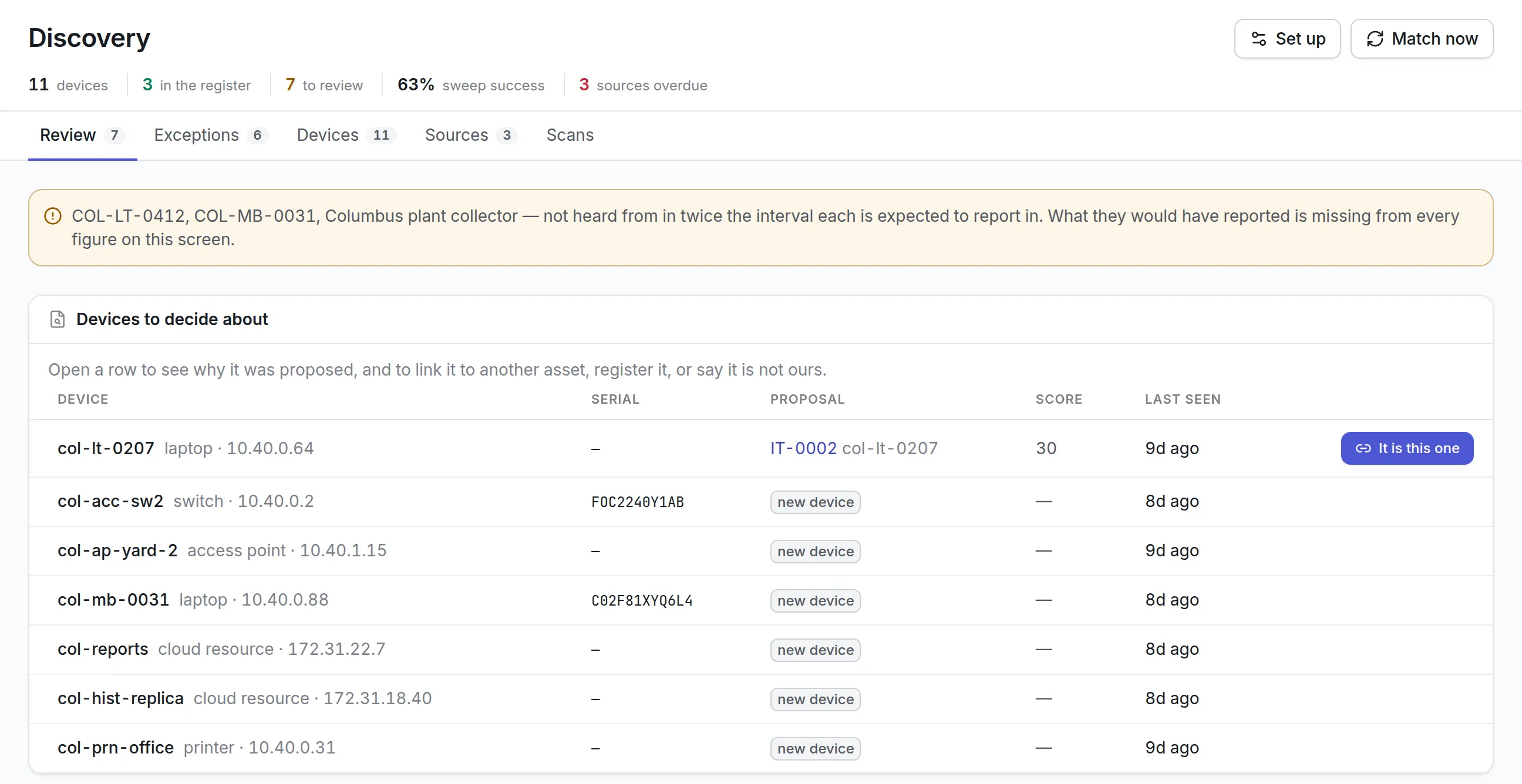Click the LAST SEEN column header
This screenshot has height=784, width=1522.
[1183, 400]
